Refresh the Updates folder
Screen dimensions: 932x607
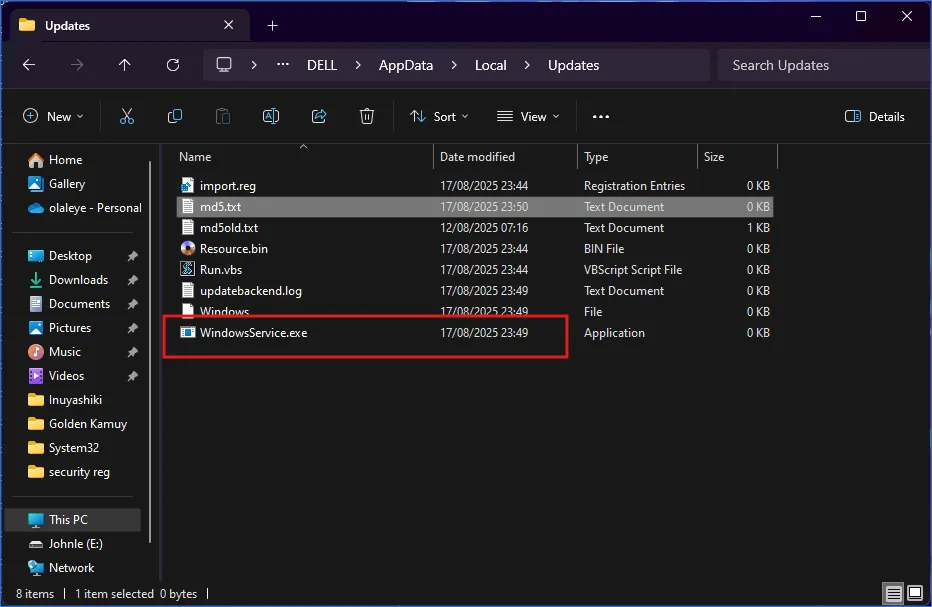(x=172, y=65)
